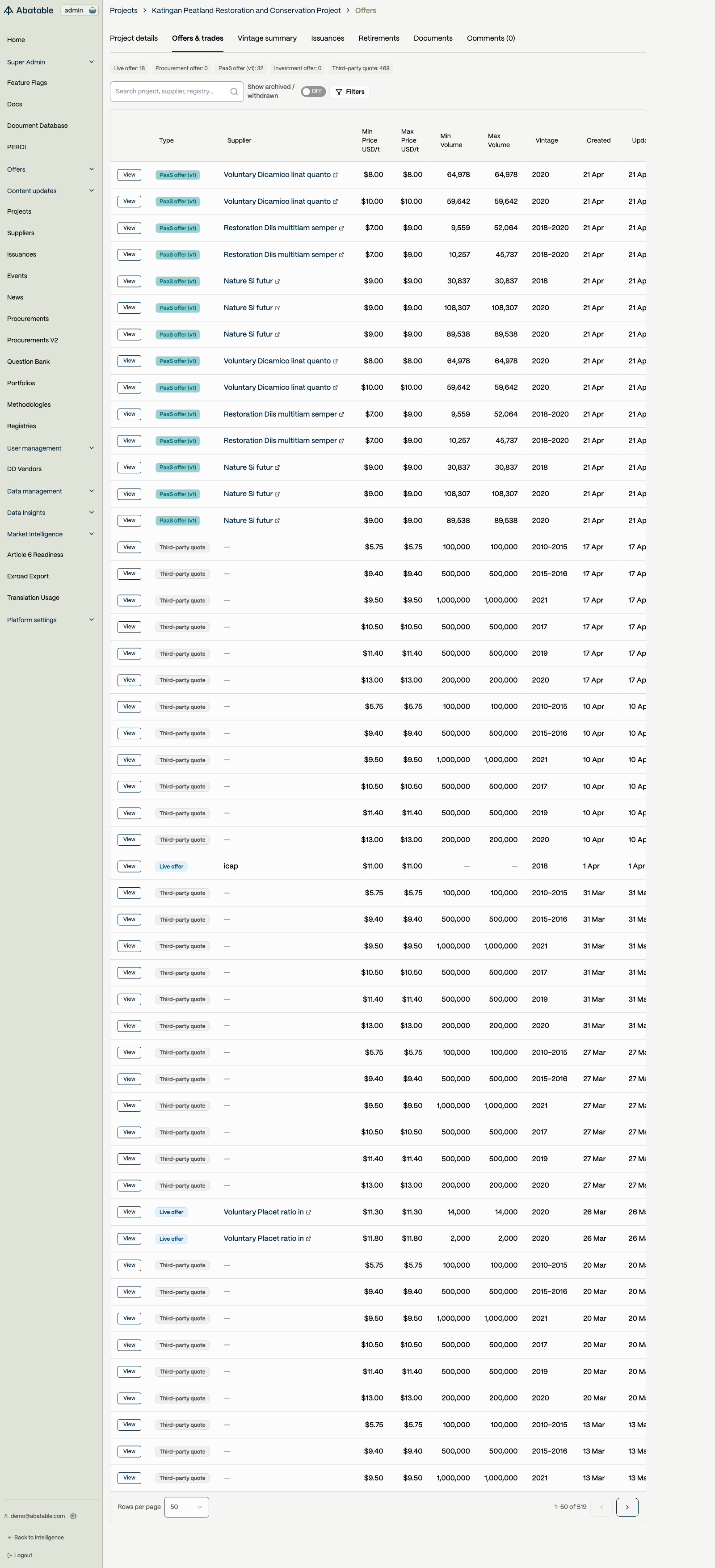Click Procurement offer: 0 chip

(x=181, y=68)
